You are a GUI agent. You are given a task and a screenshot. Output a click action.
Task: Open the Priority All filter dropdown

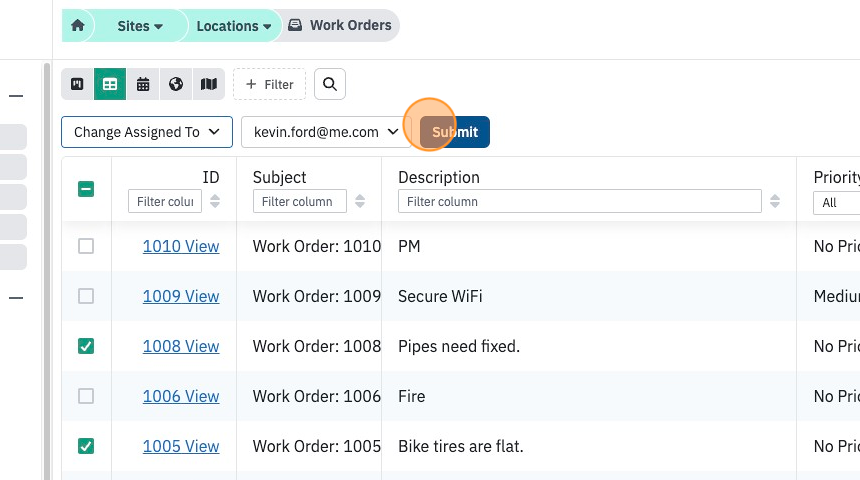pos(836,203)
